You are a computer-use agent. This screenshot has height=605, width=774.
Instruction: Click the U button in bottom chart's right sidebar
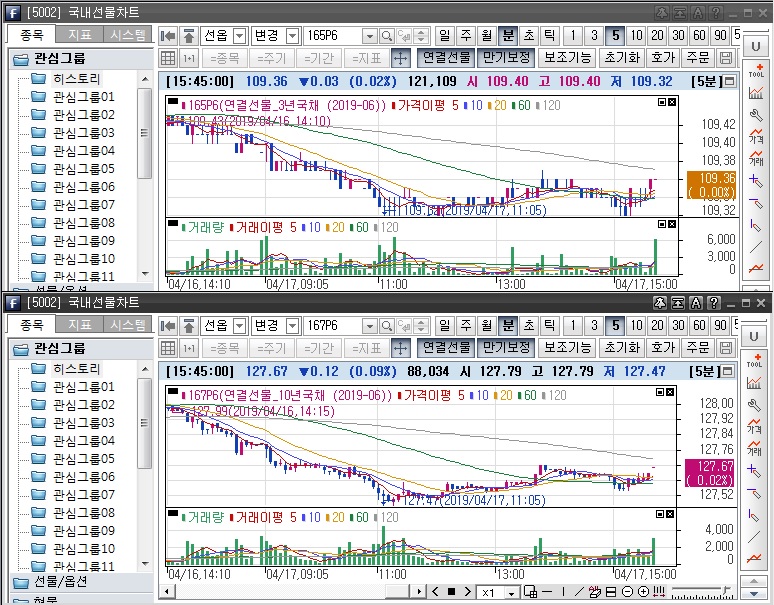click(x=754, y=334)
